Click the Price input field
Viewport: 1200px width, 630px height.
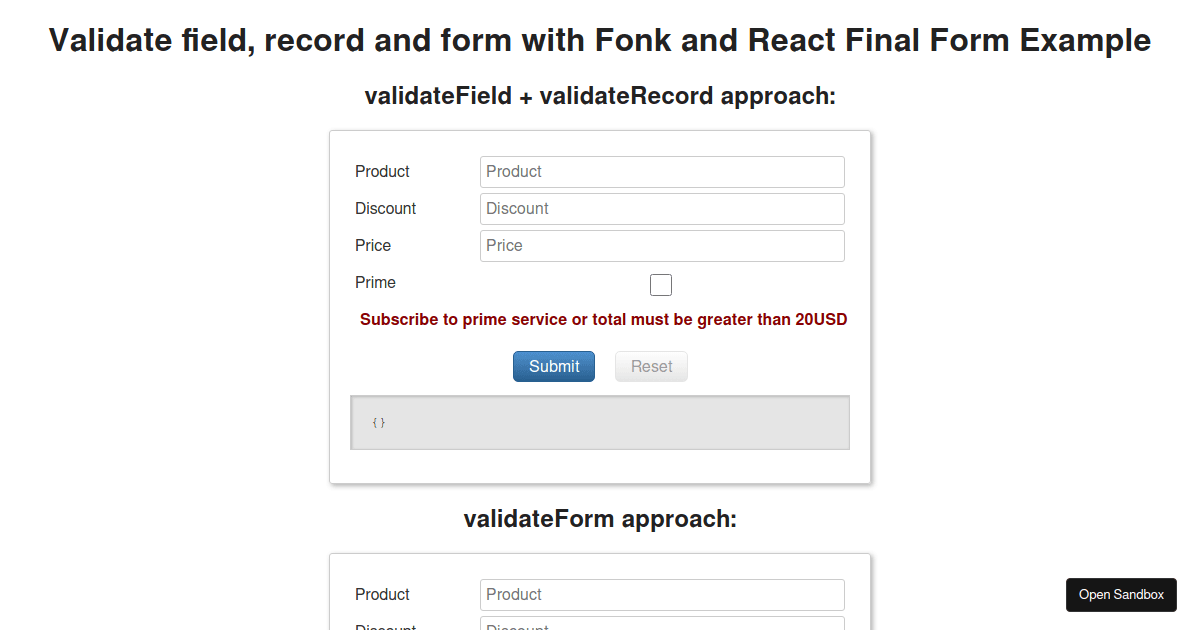[662, 246]
